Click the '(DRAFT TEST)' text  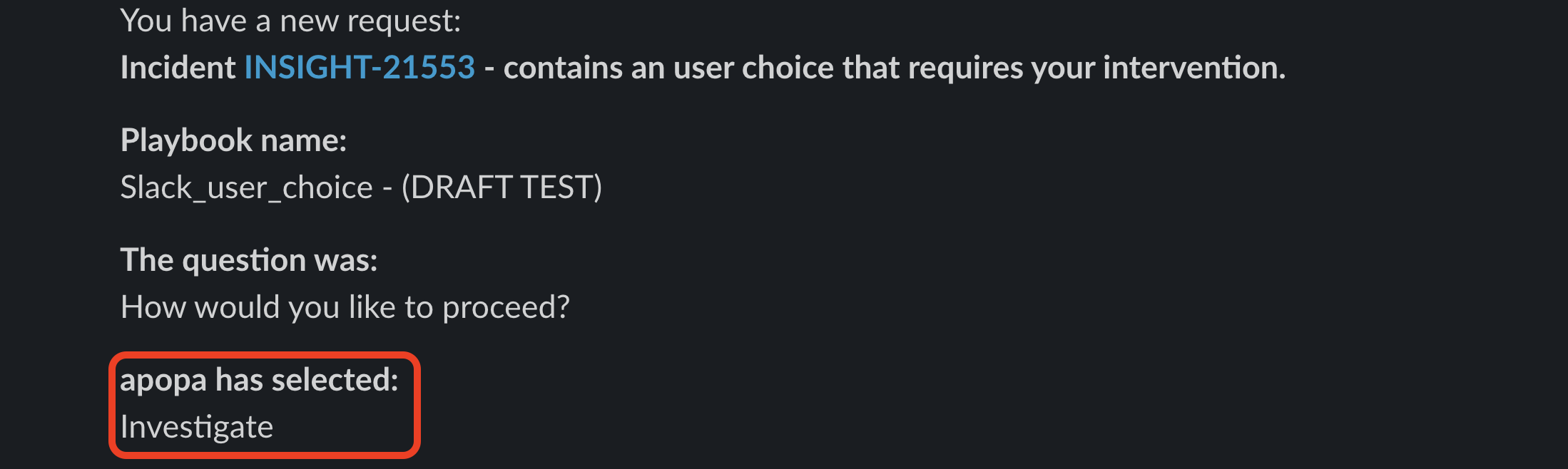(502, 187)
